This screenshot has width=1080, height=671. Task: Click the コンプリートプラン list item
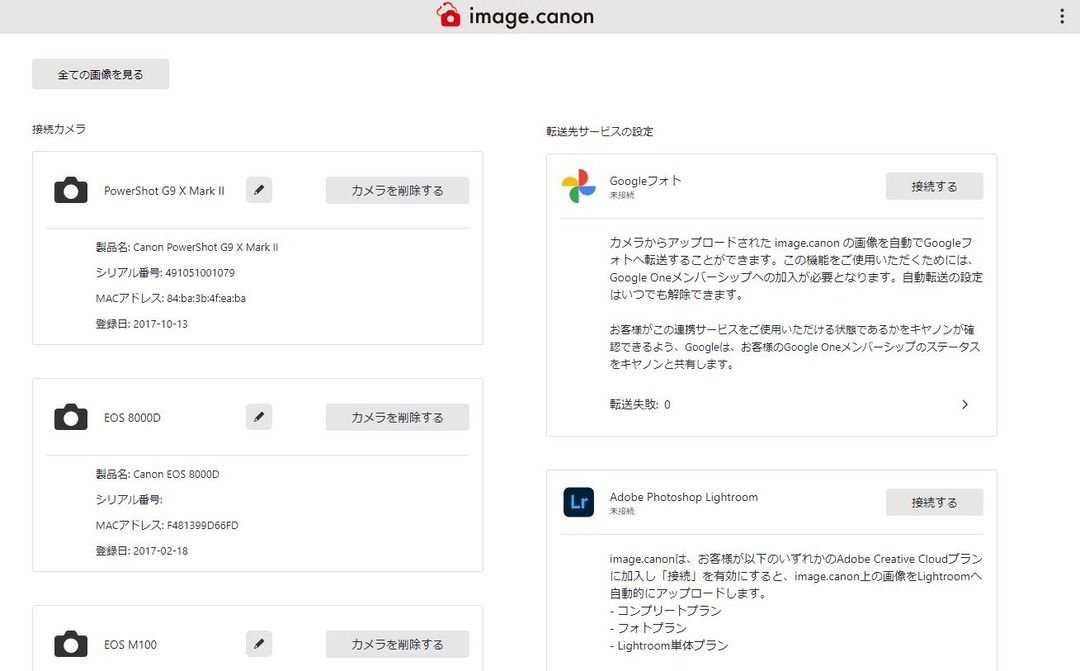coord(665,610)
